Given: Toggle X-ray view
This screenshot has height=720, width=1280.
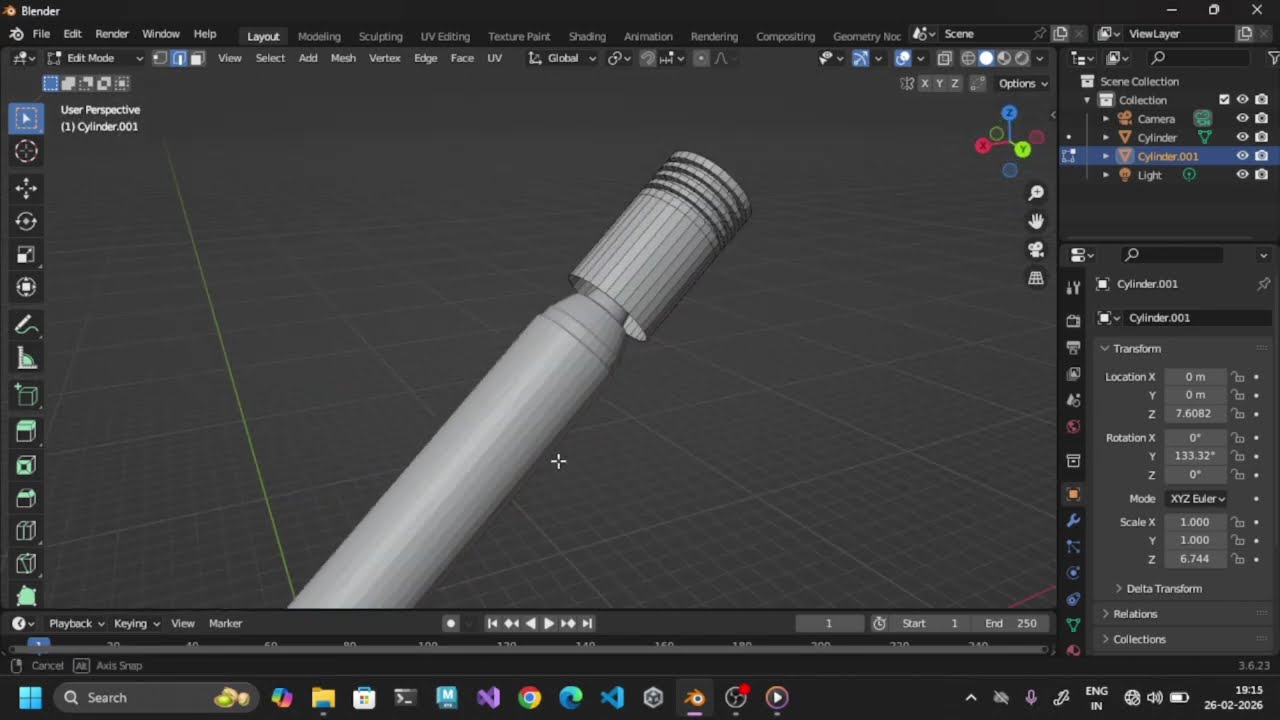Looking at the screenshot, I should (x=944, y=58).
